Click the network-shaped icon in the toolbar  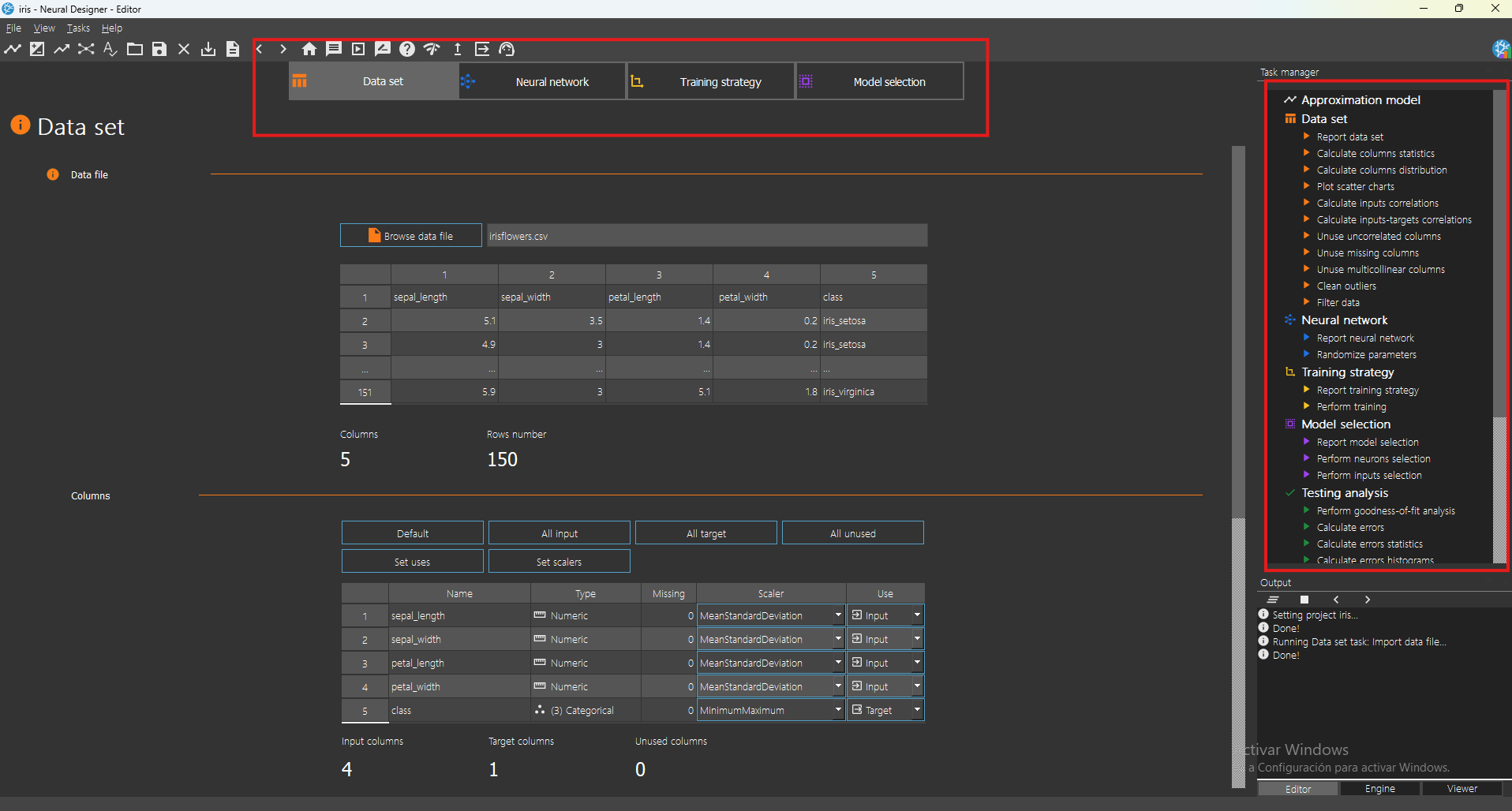[86, 49]
